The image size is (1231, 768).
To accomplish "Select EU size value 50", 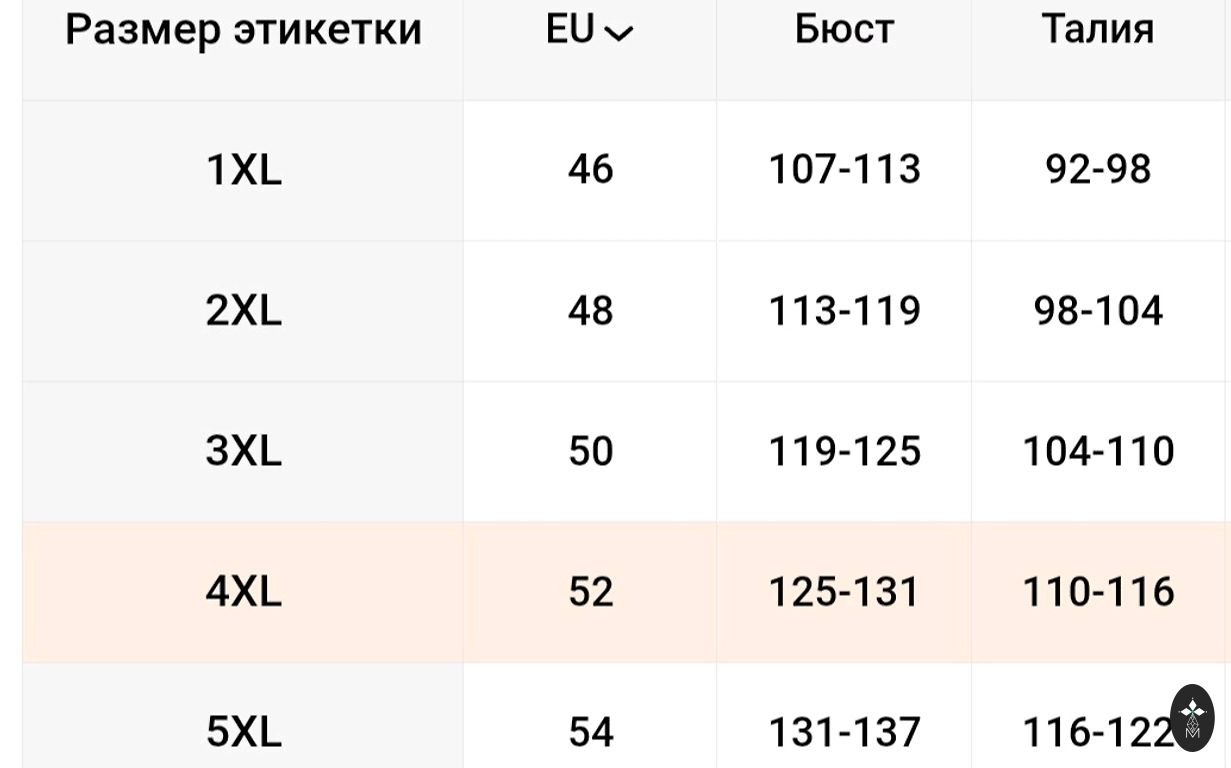I will click(590, 451).
